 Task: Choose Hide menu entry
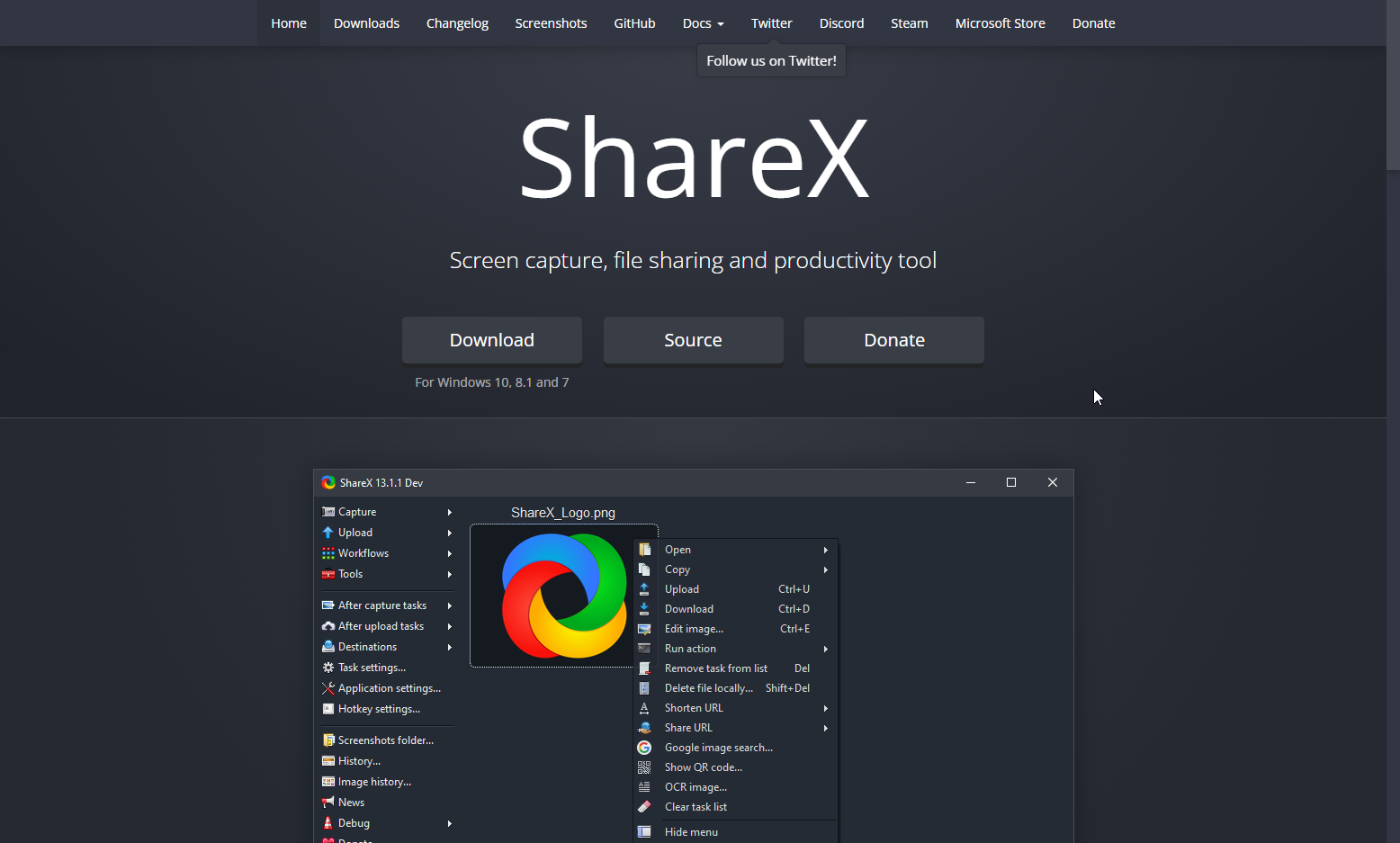pos(736,832)
